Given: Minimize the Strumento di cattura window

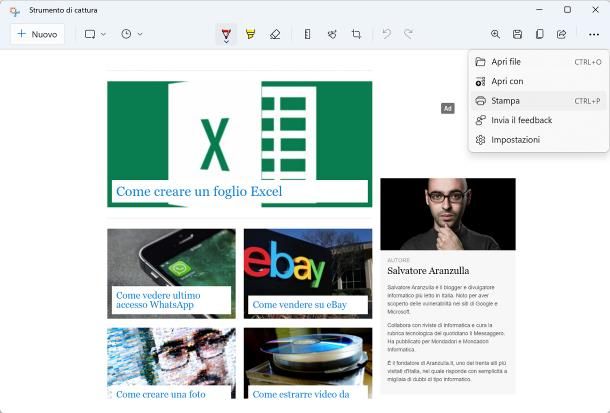Looking at the screenshot, I should tap(539, 10).
